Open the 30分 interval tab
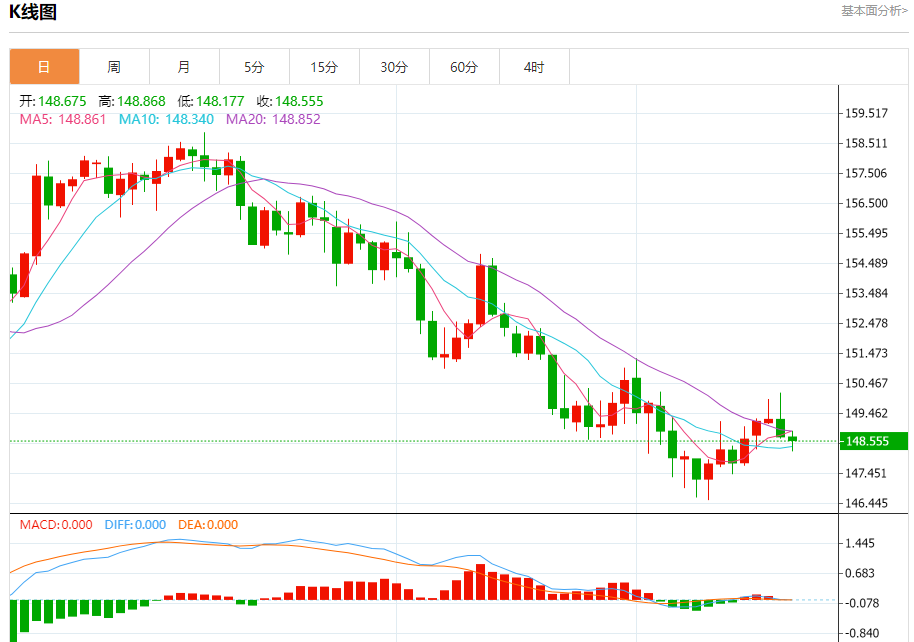 click(x=394, y=67)
